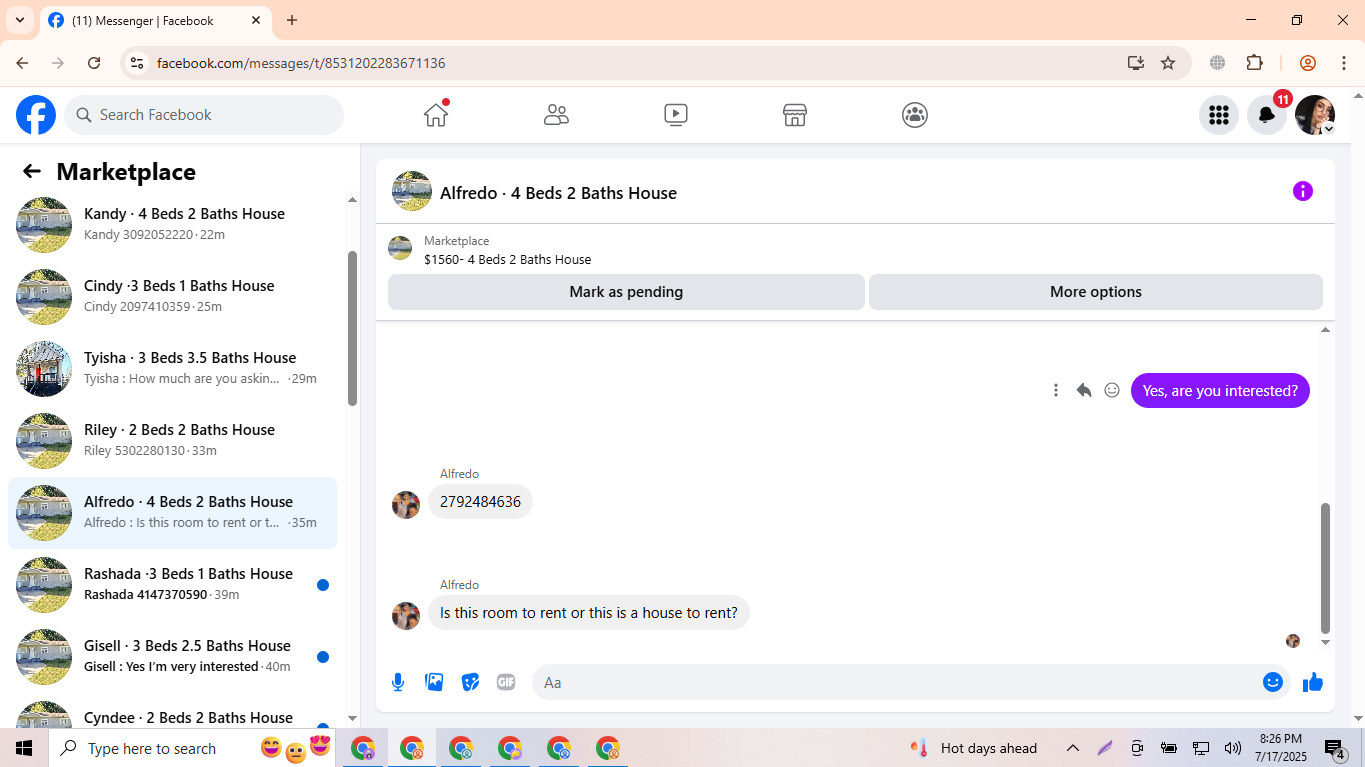The image size is (1365, 767).
Task: Open the Chrome three-dot menu
Action: click(1344, 63)
